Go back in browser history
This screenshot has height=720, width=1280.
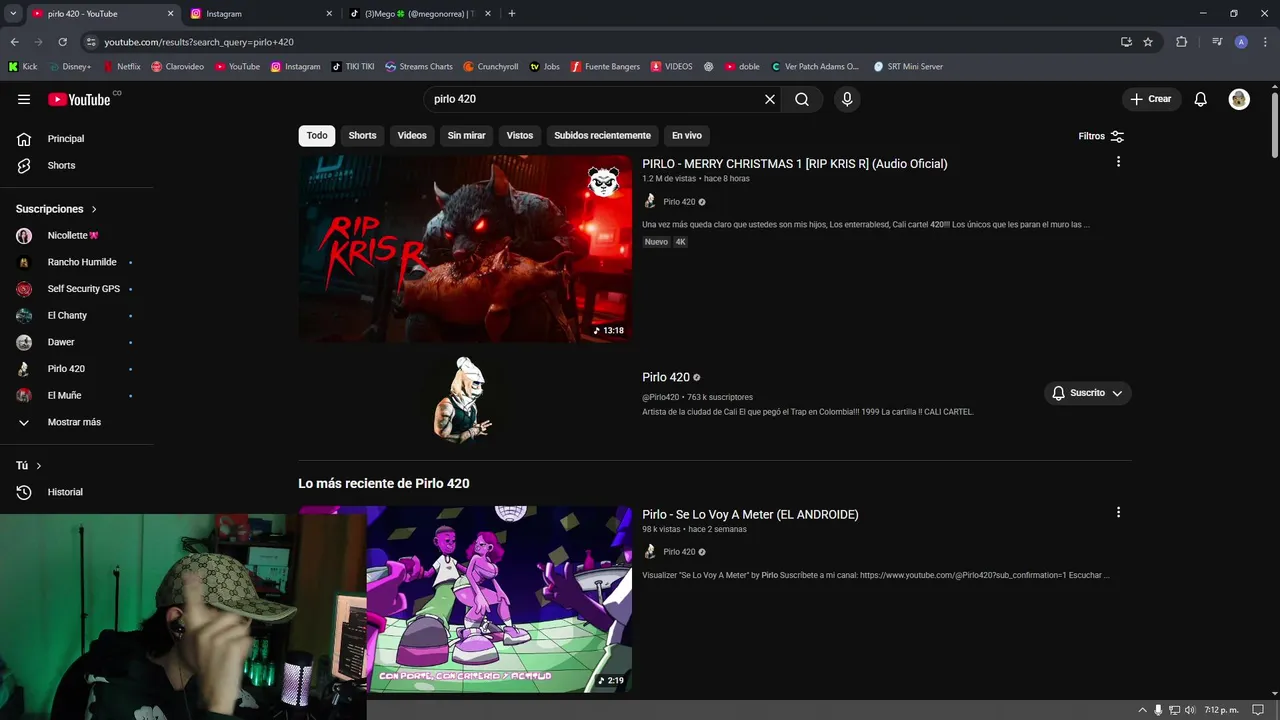(14, 42)
